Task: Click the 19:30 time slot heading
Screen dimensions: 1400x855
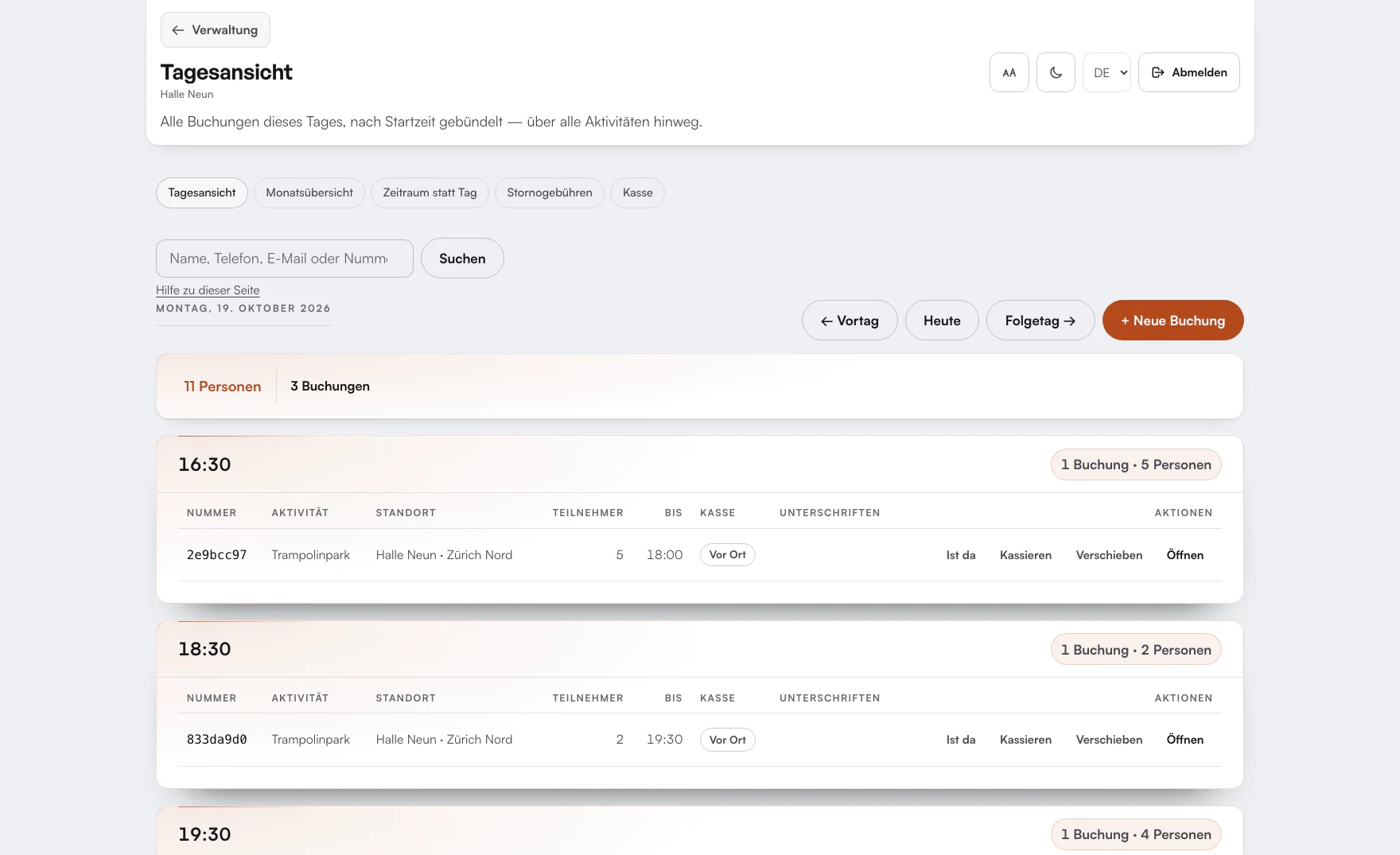Action: [x=204, y=834]
